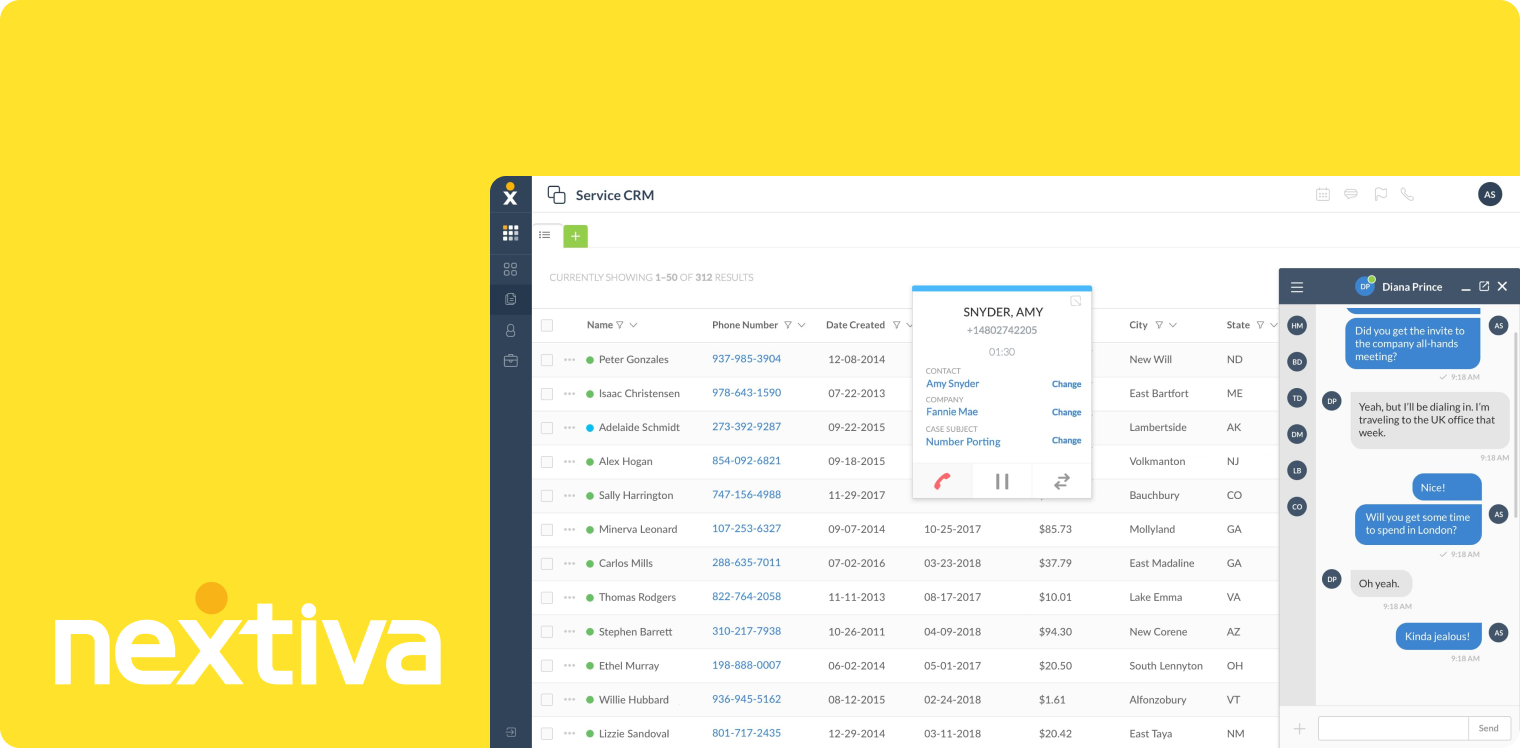Open HM conversation in chat sidebar

1297,325
